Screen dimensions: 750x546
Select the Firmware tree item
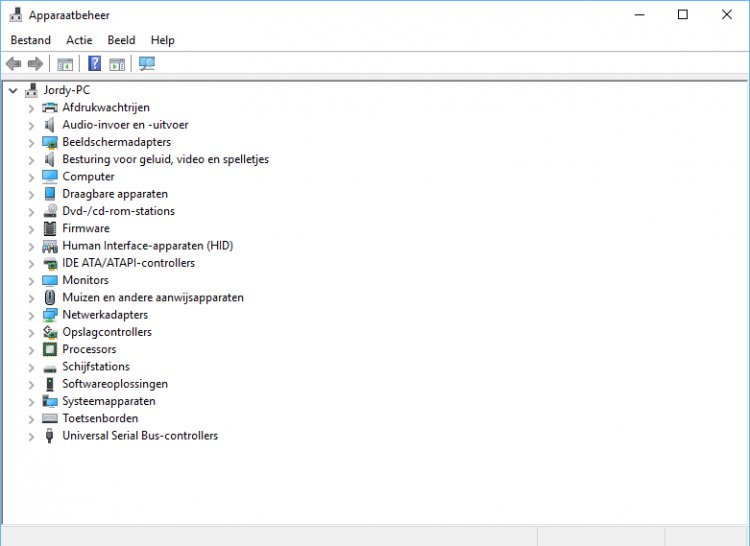point(86,228)
